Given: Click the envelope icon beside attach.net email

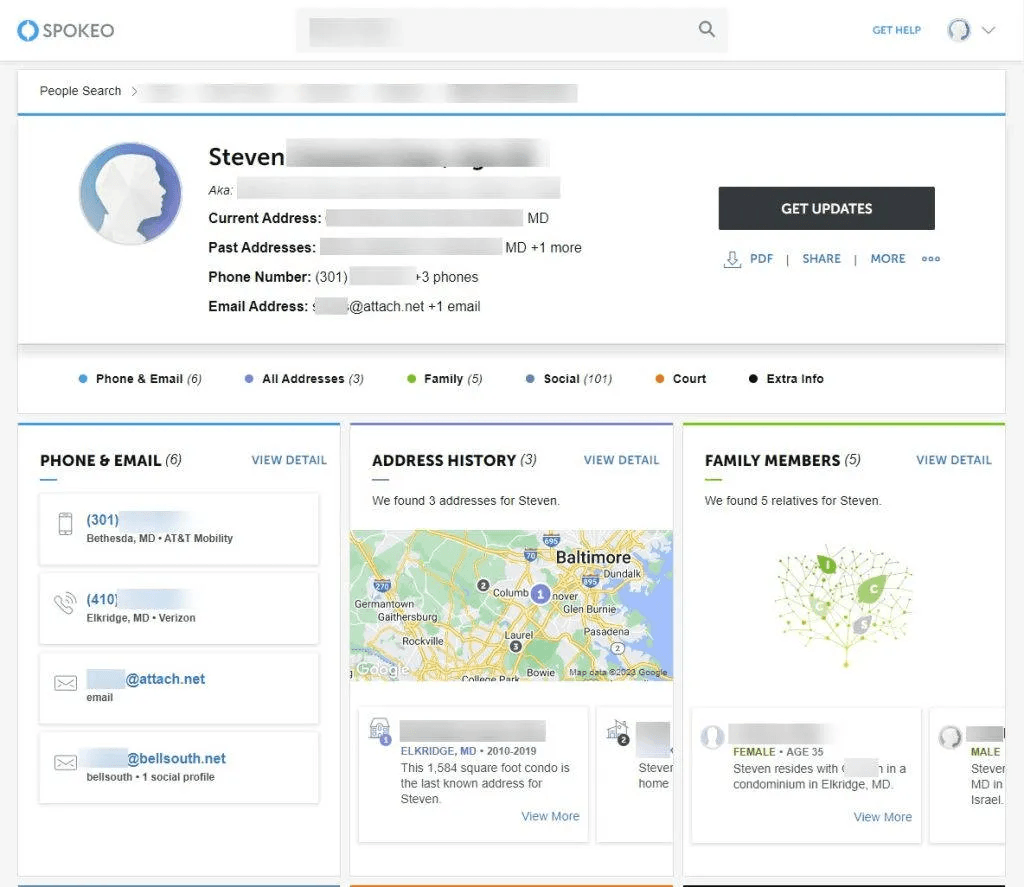Looking at the screenshot, I should pos(65,683).
